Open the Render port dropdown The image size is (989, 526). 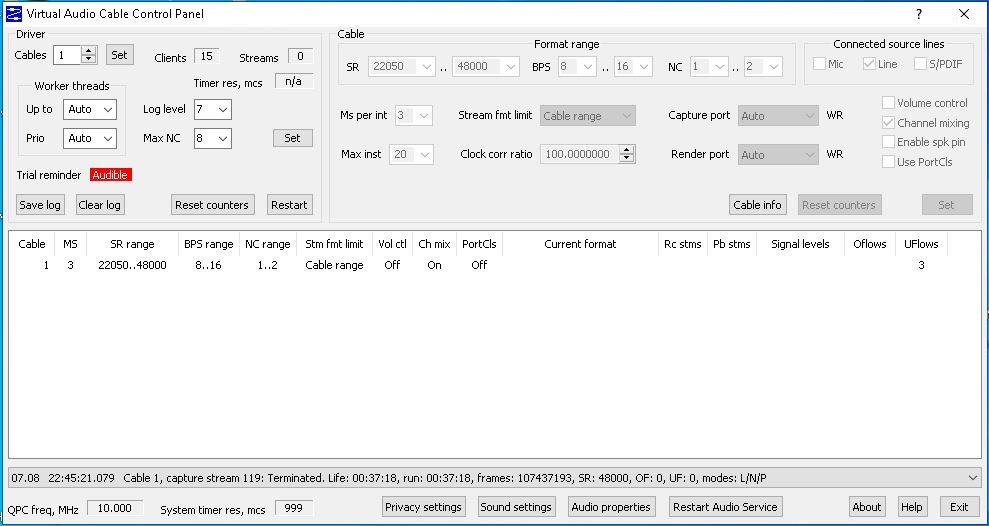778,155
